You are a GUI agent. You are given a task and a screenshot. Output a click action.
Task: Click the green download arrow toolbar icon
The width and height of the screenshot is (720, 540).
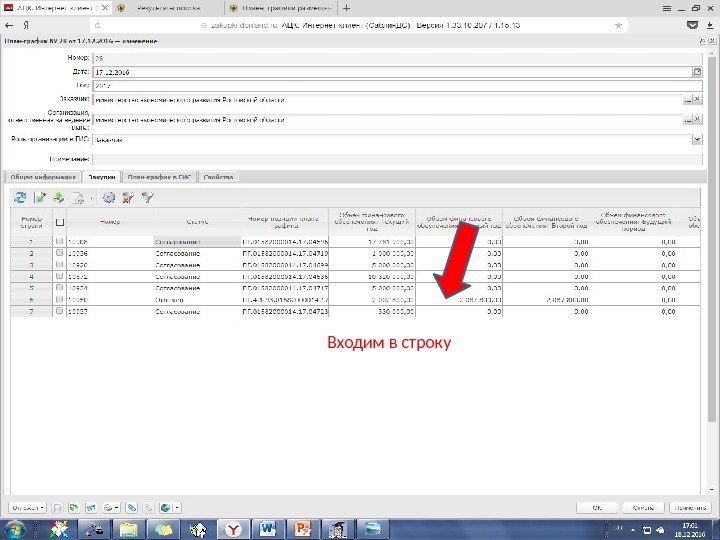pos(59,198)
